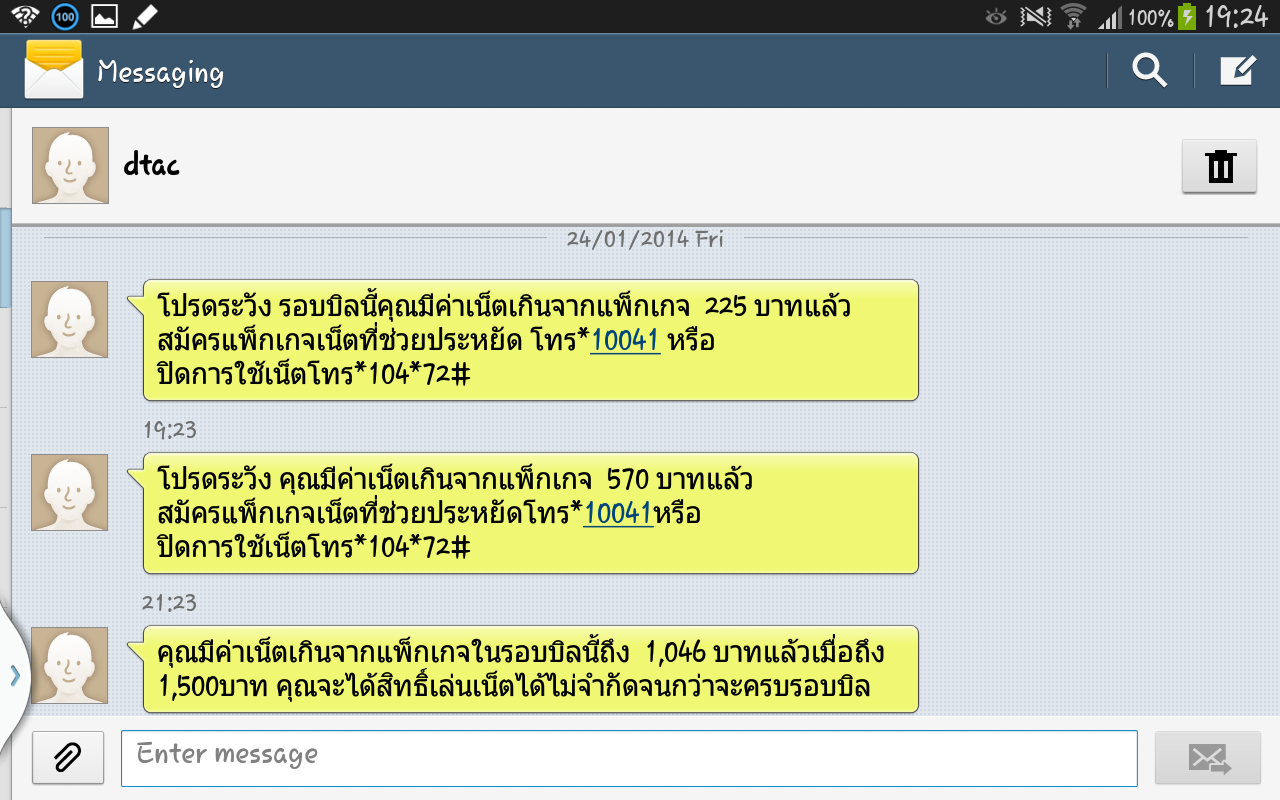
Task: Open avatar beside the 225 baht message
Action: tap(70, 319)
